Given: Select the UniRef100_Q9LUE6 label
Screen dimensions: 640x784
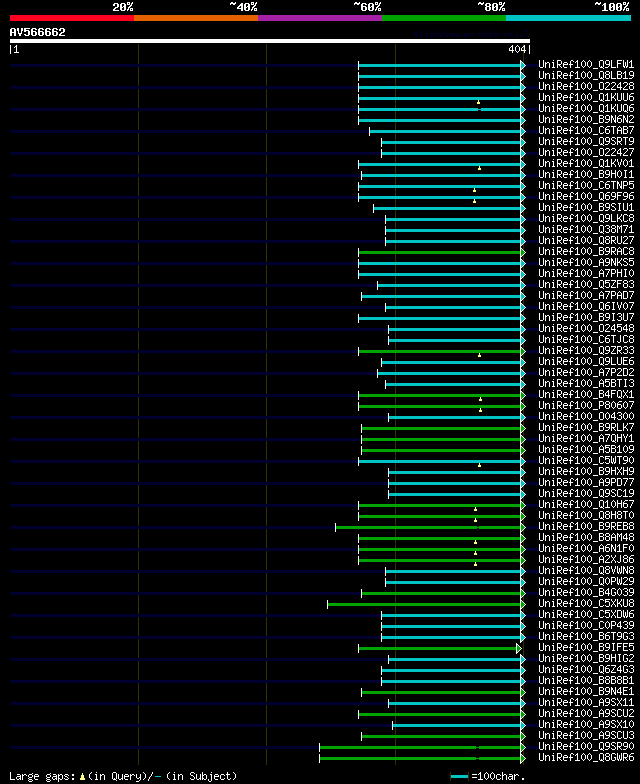Looking at the screenshot, I should point(586,362).
